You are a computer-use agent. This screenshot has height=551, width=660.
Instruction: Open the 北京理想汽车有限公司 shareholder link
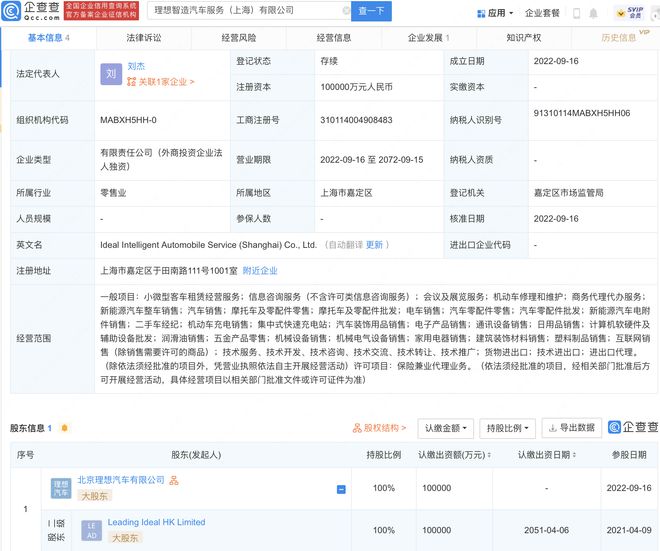pyautogui.click(x=121, y=480)
